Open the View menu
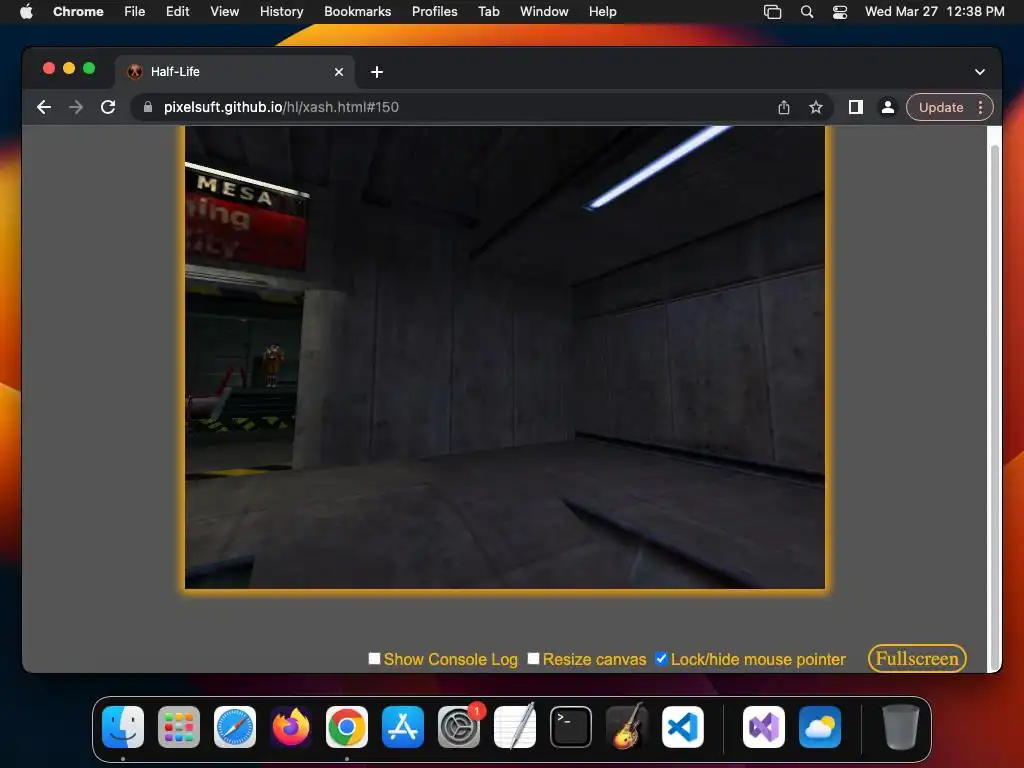1024x768 pixels. click(x=225, y=11)
